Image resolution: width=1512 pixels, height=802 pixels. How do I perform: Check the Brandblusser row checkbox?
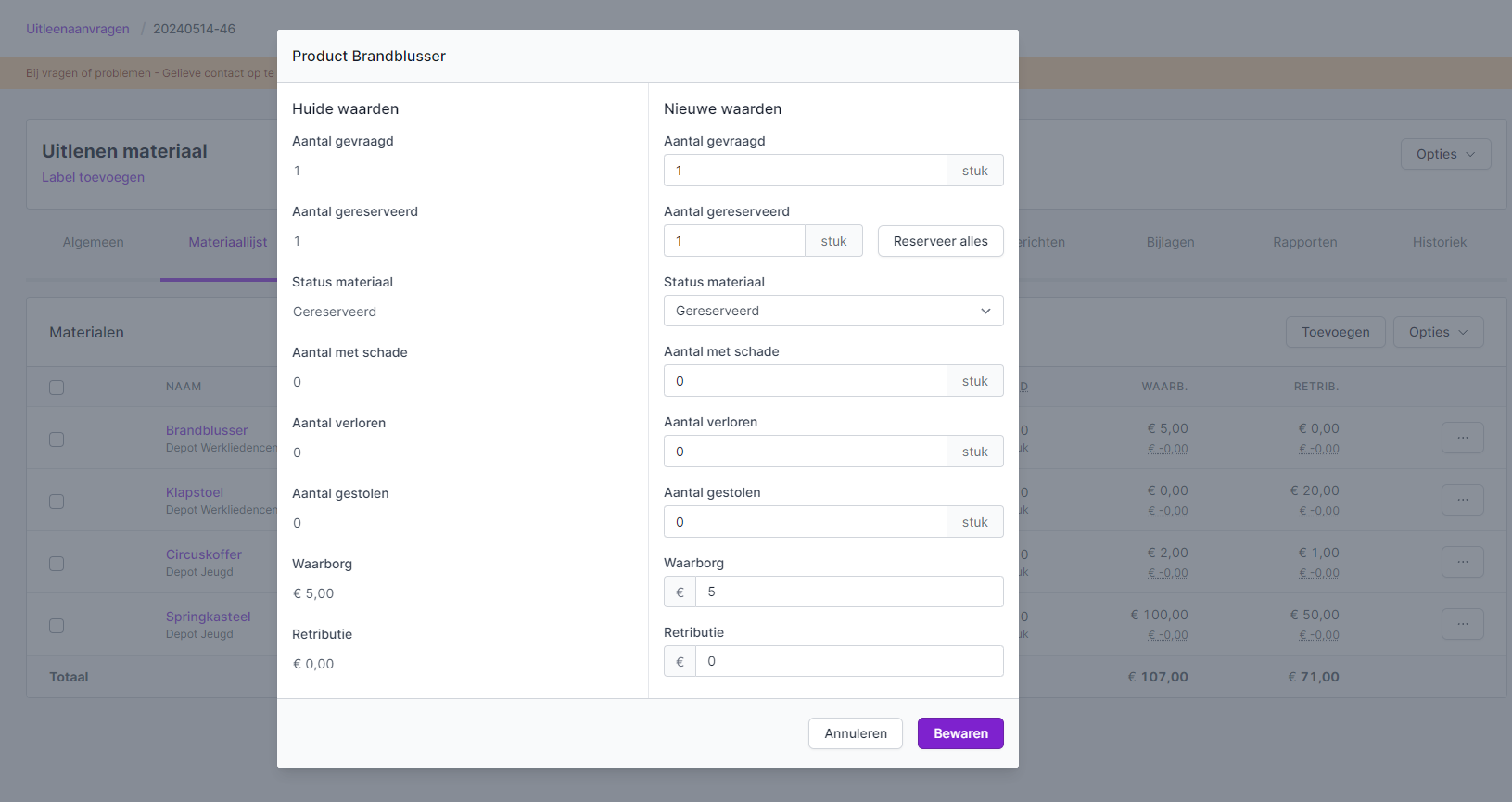click(57, 439)
